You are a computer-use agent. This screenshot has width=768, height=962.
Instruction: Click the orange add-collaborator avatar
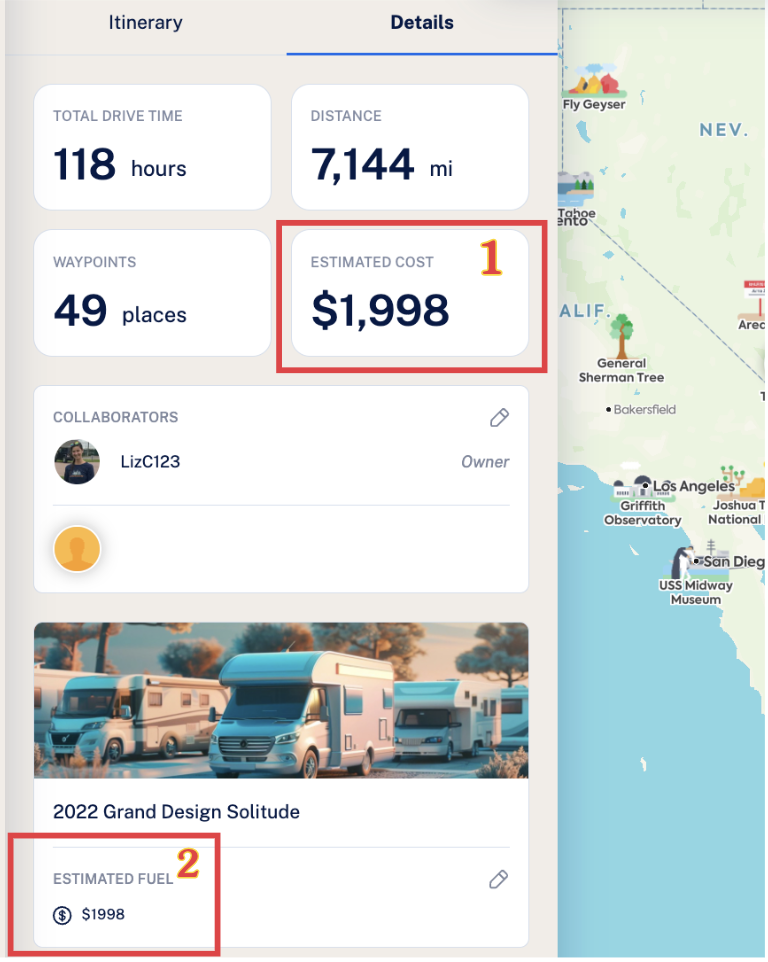tap(77, 548)
